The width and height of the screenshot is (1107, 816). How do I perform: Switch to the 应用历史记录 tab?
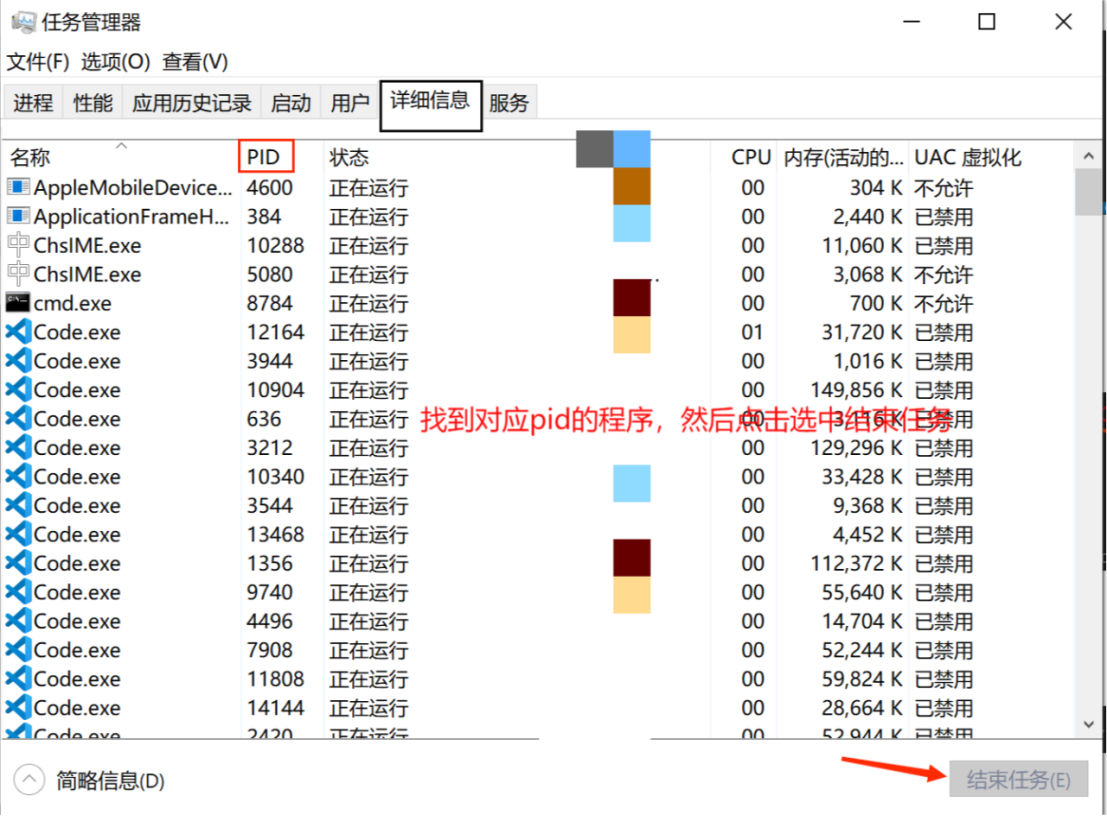click(191, 103)
